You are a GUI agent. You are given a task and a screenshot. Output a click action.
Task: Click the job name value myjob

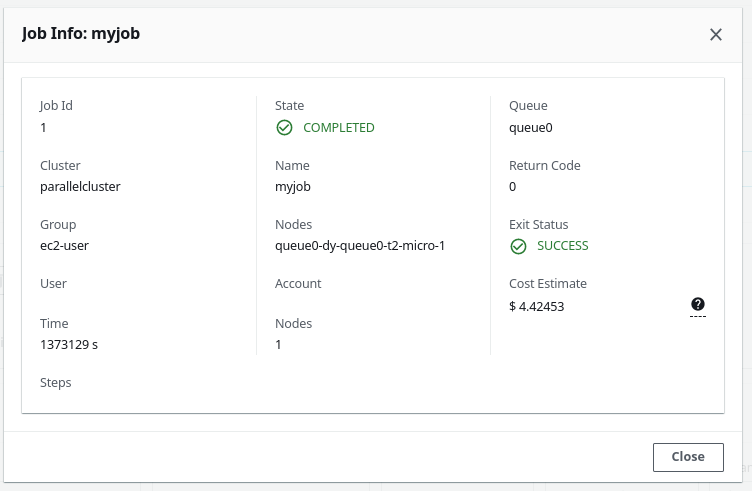(x=293, y=187)
